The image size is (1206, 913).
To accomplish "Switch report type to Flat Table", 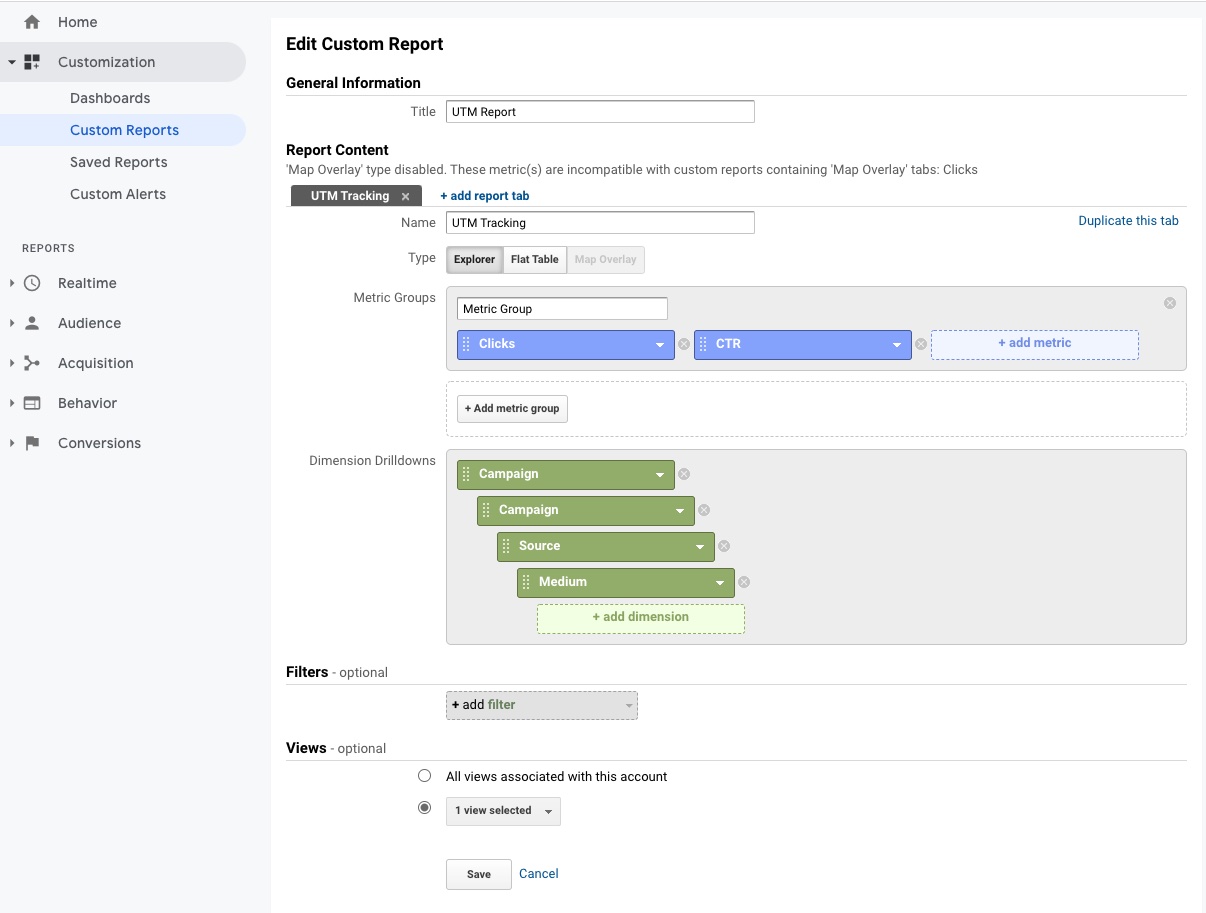I will click(534, 260).
